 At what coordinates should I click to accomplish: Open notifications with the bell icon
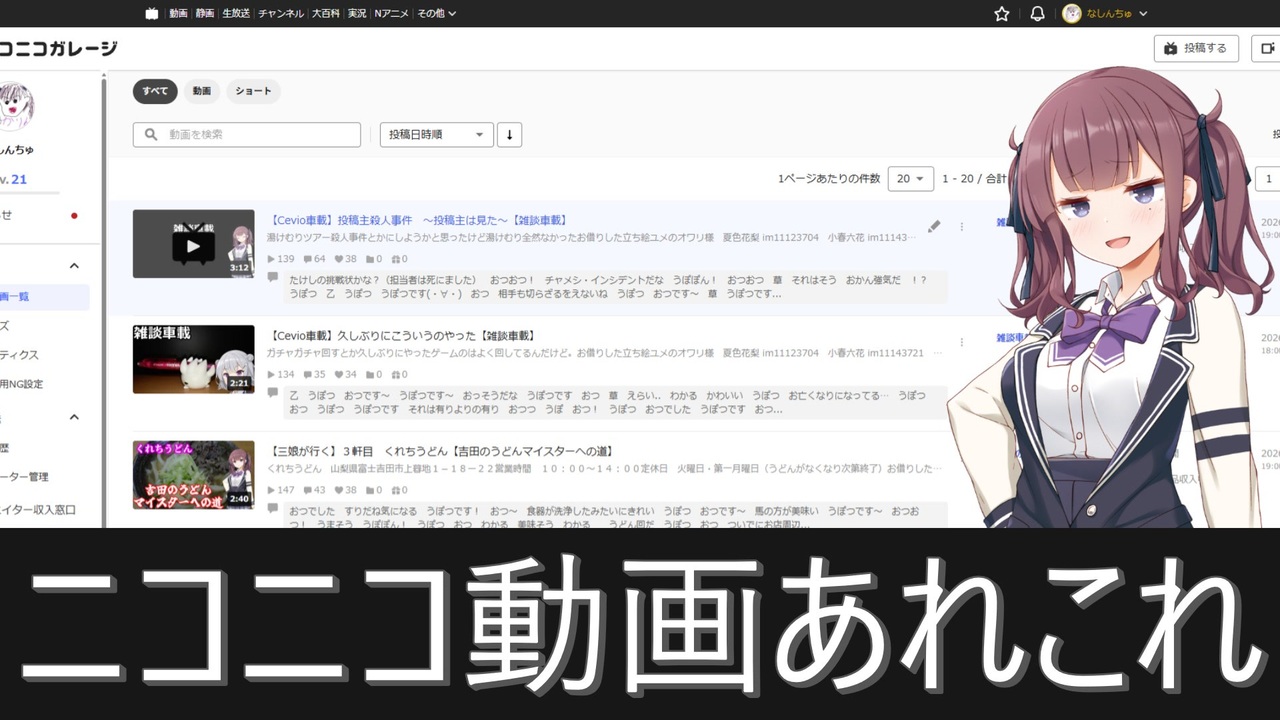click(1038, 14)
